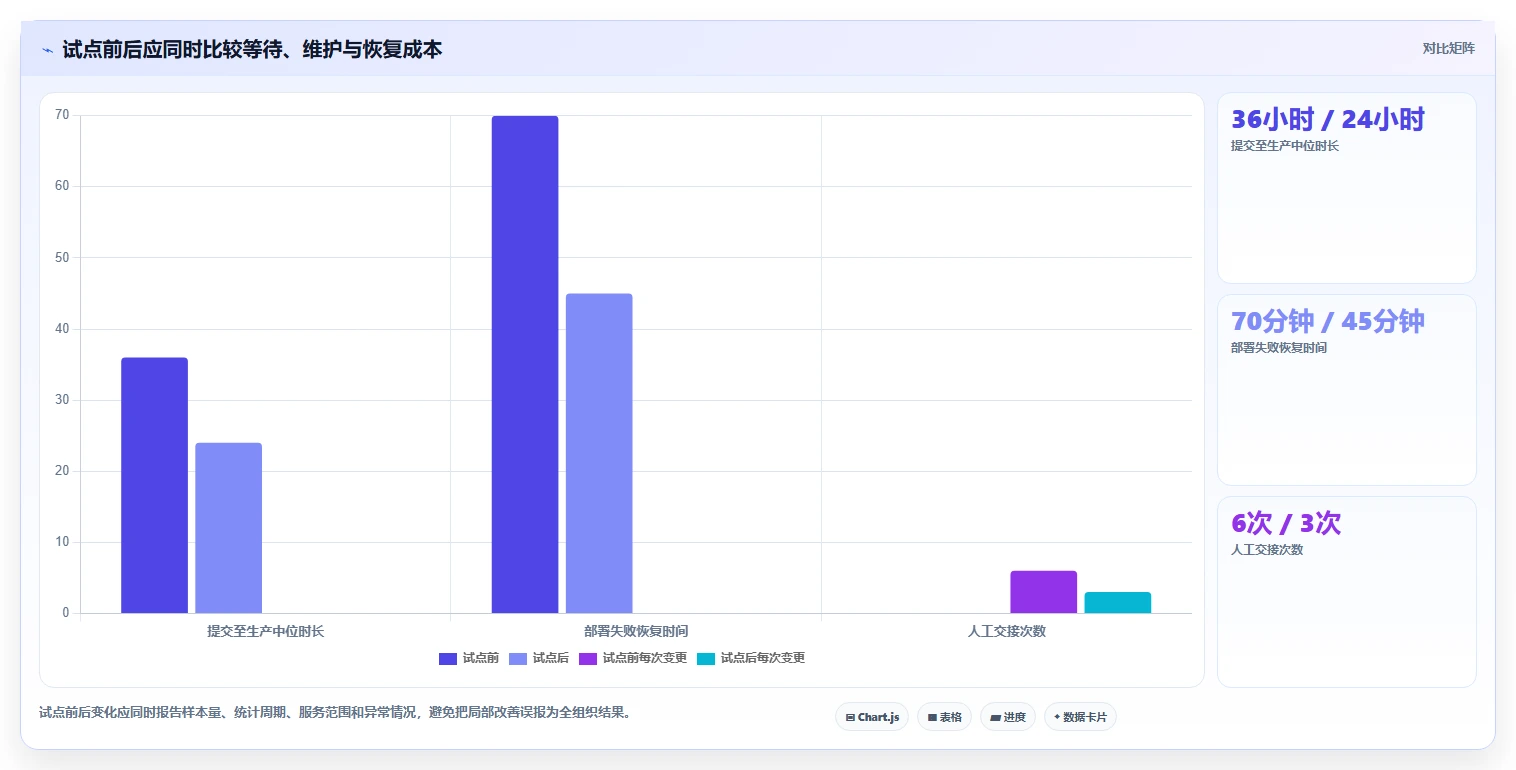Click the lightning icon beside the panel title
Image resolution: width=1516 pixels, height=770 pixels.
point(48,50)
